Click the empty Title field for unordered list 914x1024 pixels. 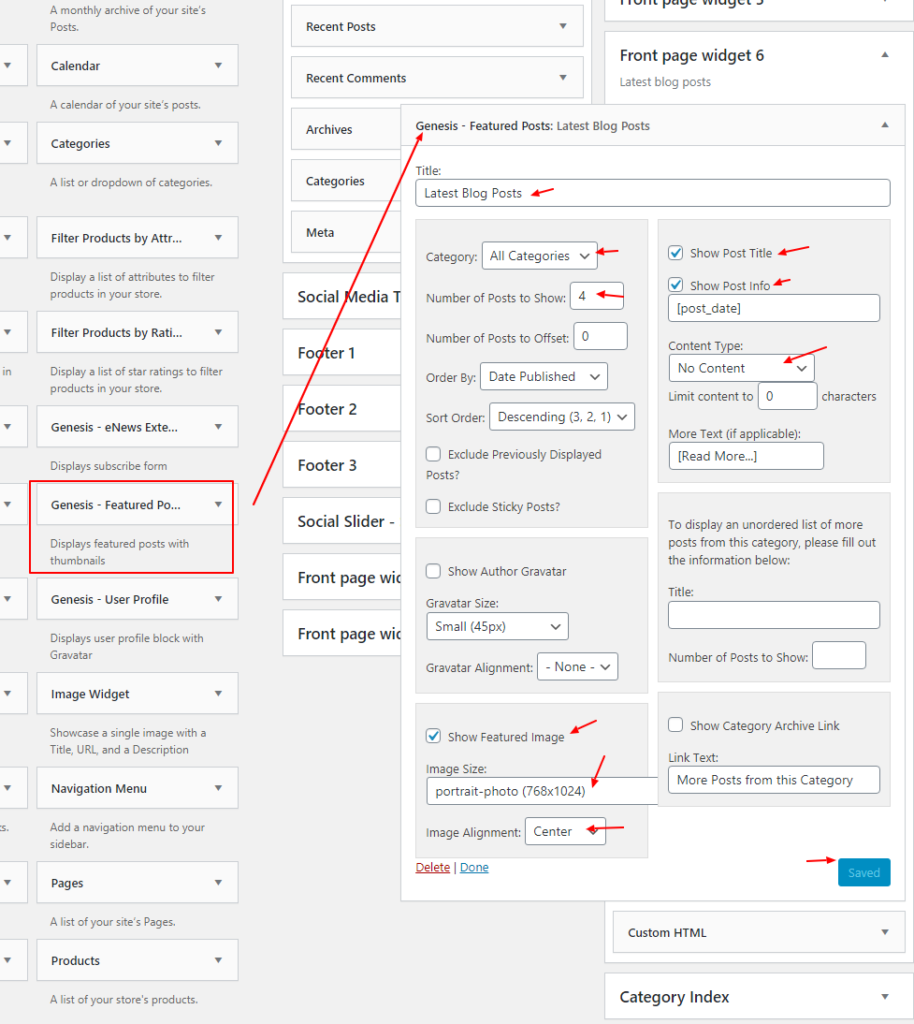coord(774,615)
